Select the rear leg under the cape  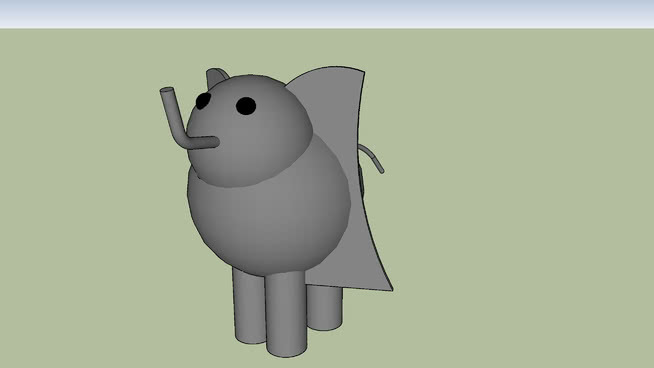click(324, 308)
